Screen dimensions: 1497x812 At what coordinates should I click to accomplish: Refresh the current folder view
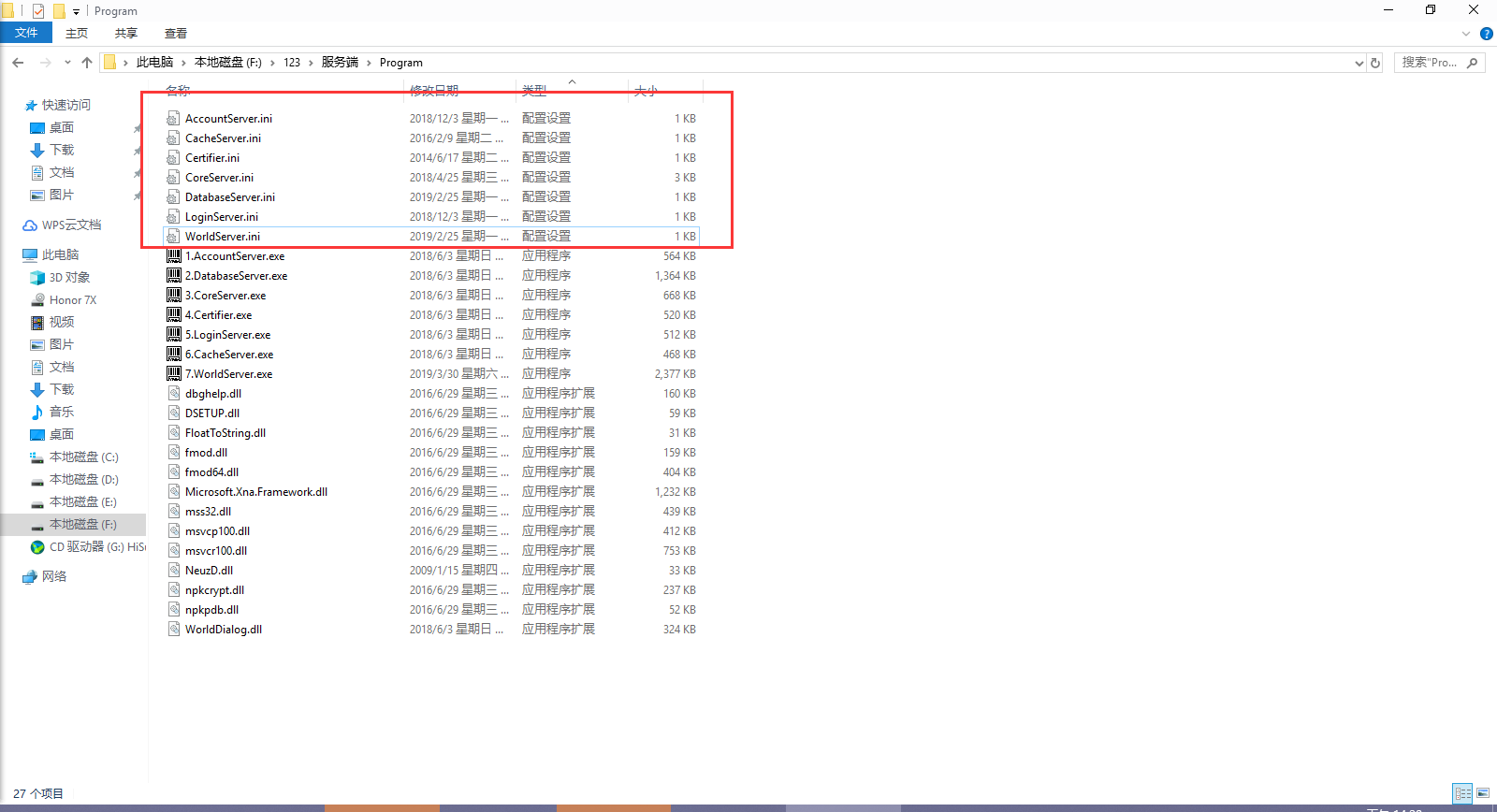1375,63
